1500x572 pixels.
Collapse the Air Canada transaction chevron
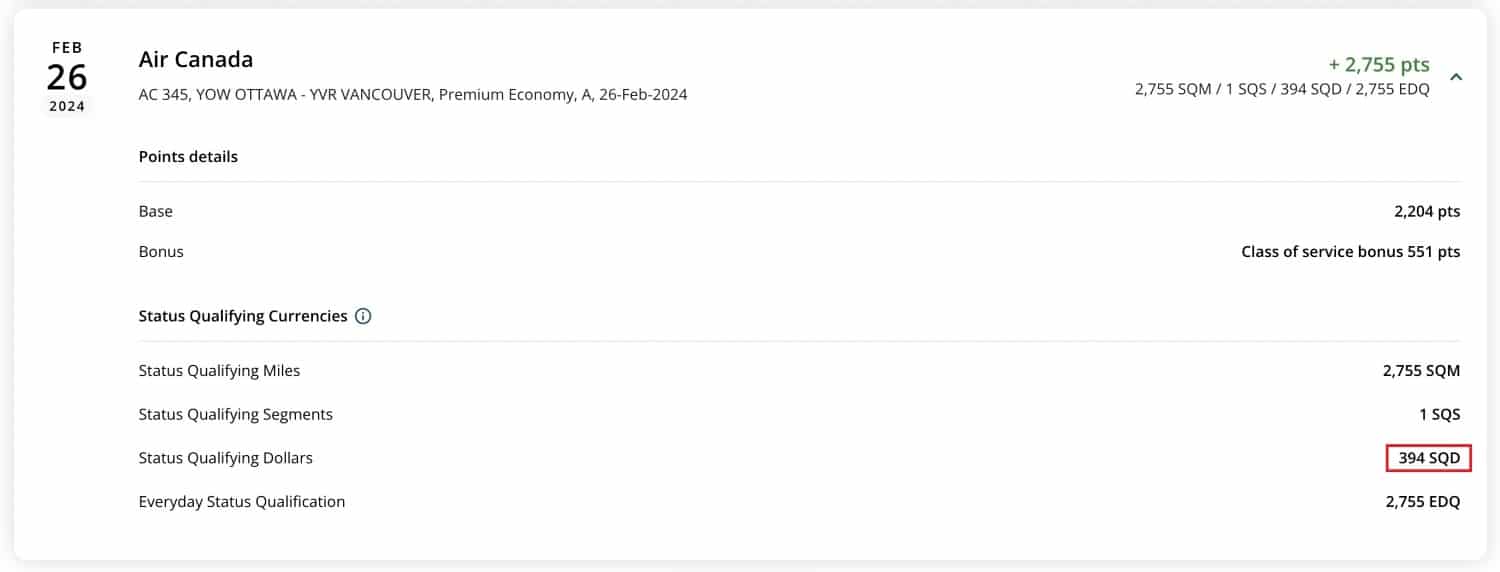pos(1457,77)
